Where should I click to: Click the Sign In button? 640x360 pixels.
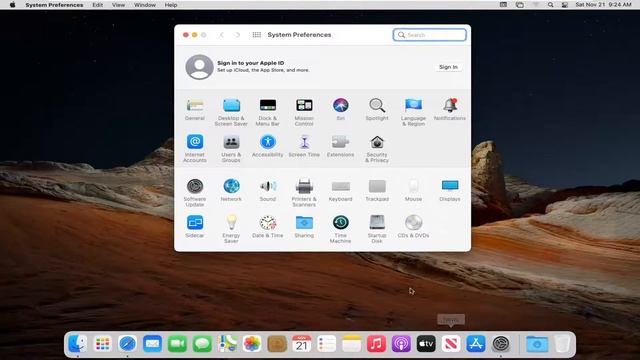[x=448, y=67]
